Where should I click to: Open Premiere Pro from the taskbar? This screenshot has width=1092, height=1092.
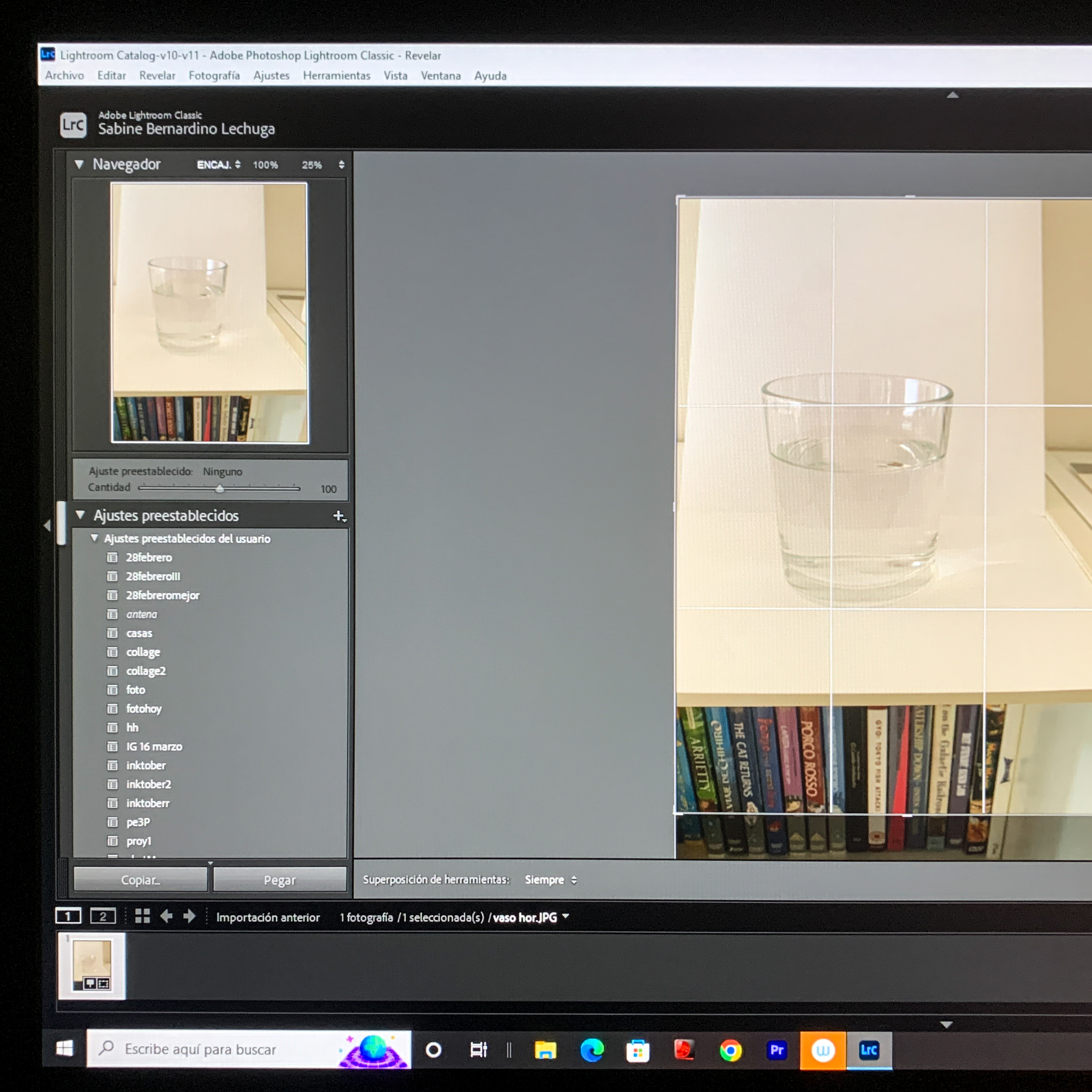click(x=776, y=1050)
